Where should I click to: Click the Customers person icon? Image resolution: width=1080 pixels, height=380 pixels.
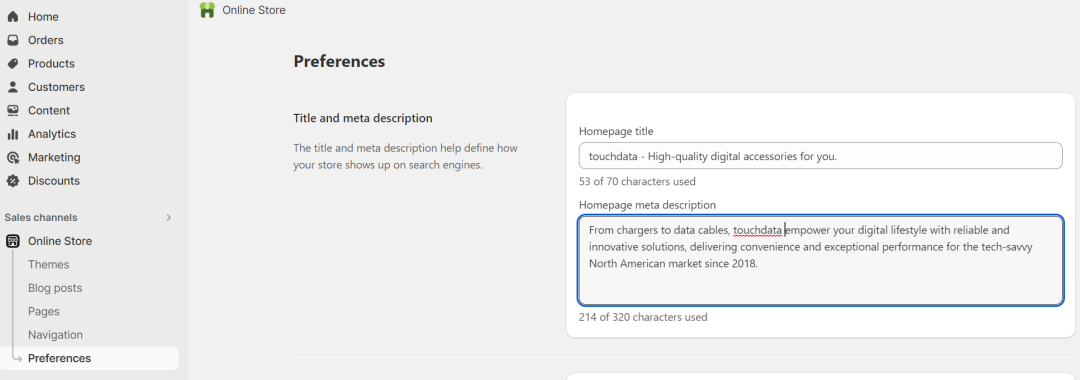pos(12,87)
